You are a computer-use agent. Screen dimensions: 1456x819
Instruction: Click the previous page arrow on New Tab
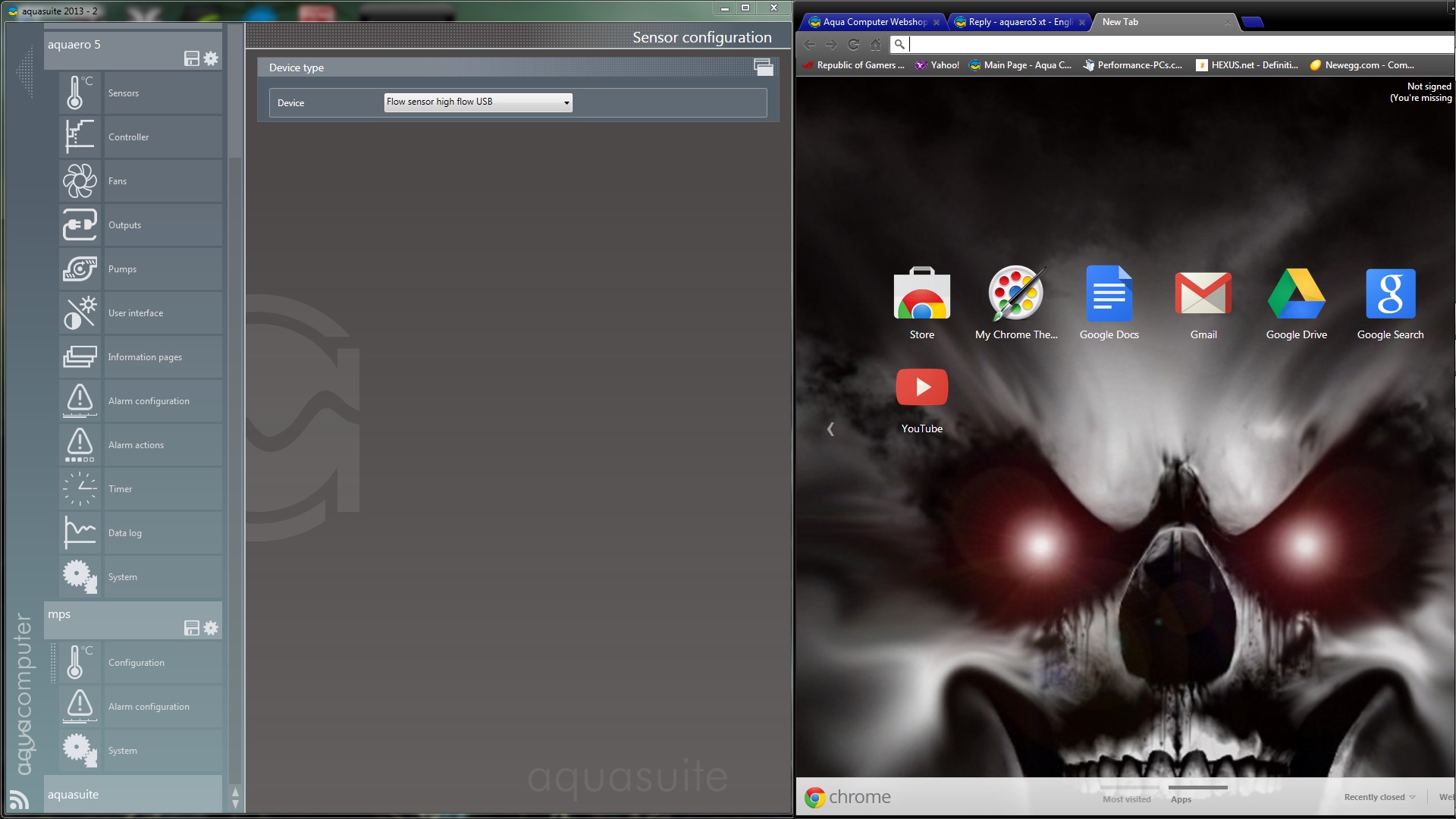coord(830,429)
